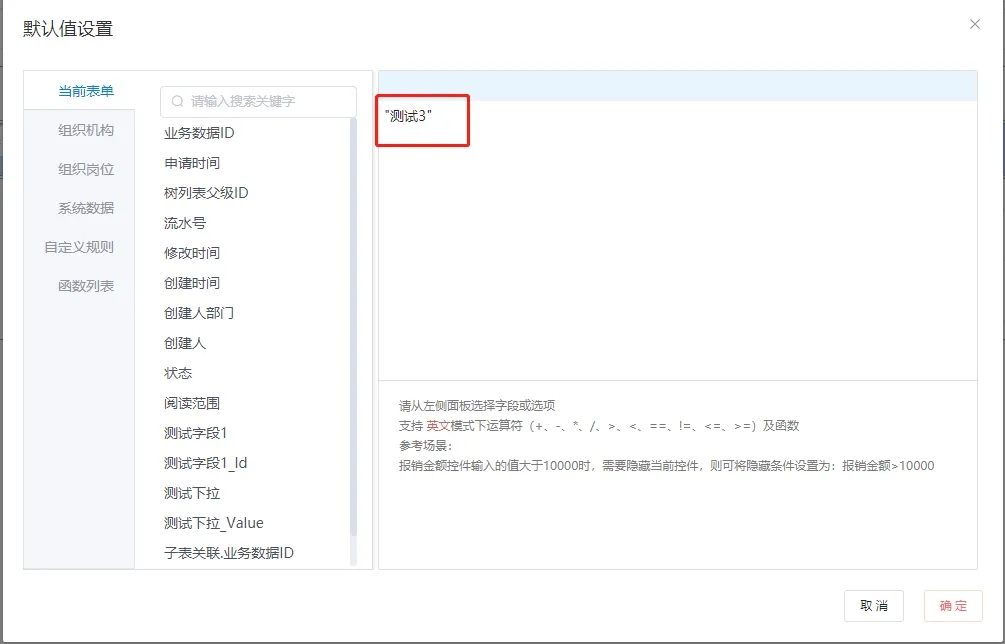The height and width of the screenshot is (644, 1005).
Task: Open the 组织机构 tab
Action: tap(86, 130)
